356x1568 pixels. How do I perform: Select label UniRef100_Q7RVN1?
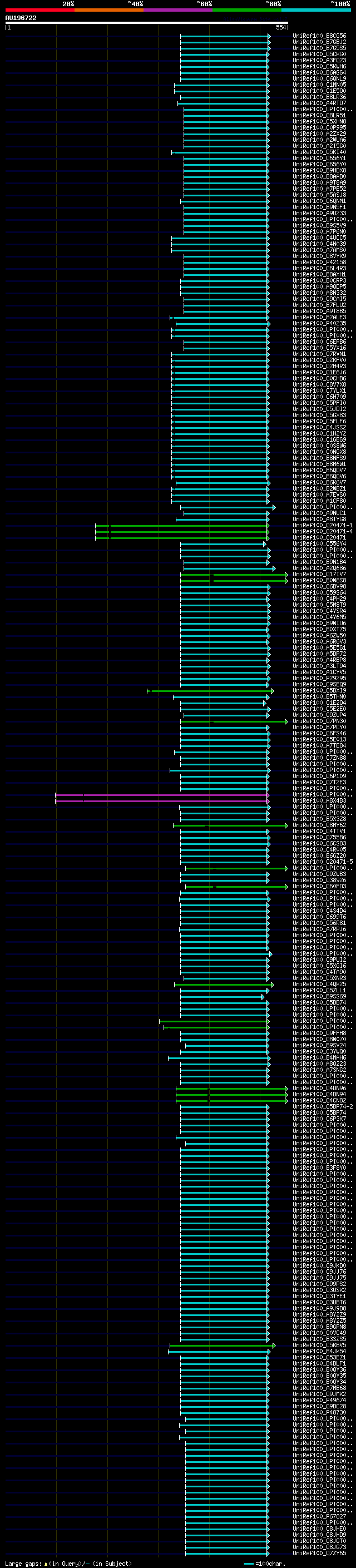tap(319, 354)
